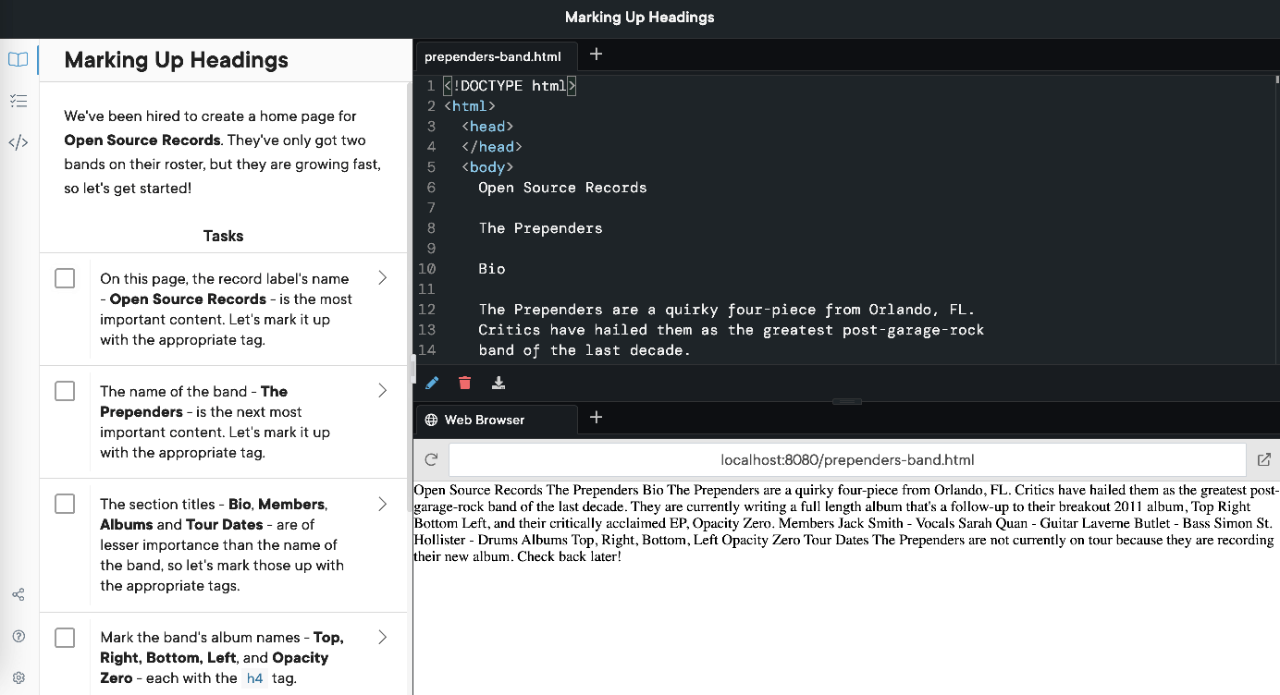Click the pencil rename file icon
This screenshot has width=1280, height=695.
click(x=432, y=383)
